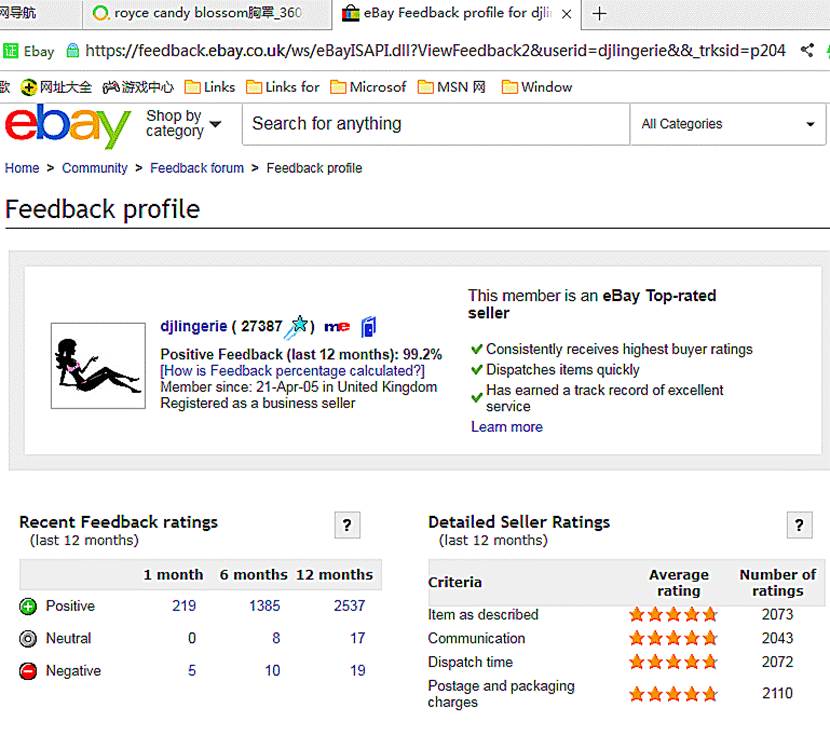Click the grey Neutral feedback icon
This screenshot has height=735, width=830.
click(x=28, y=638)
